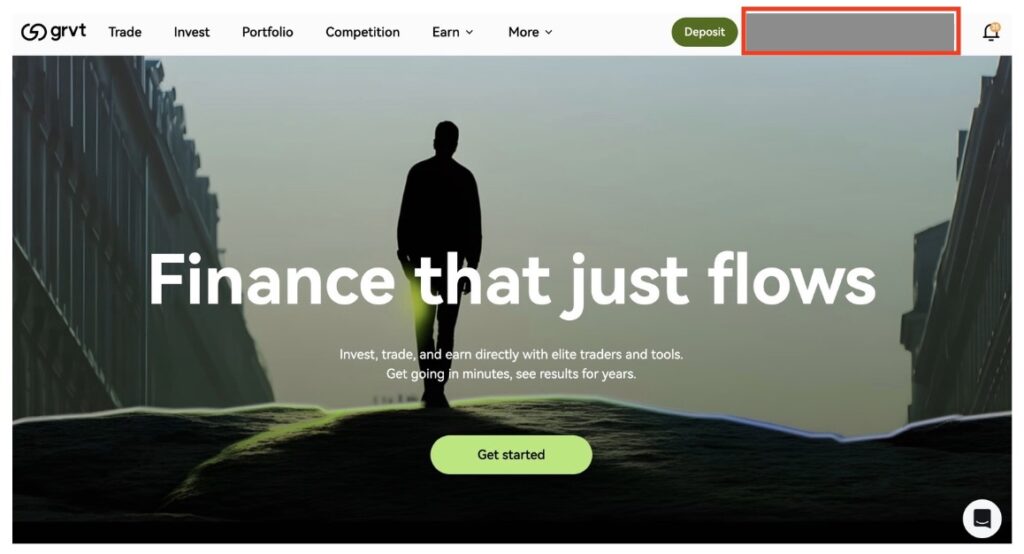The height and width of the screenshot is (554, 1024).
Task: Click the 'Invest, trade, and earn' subtitle text
Action: (511, 355)
